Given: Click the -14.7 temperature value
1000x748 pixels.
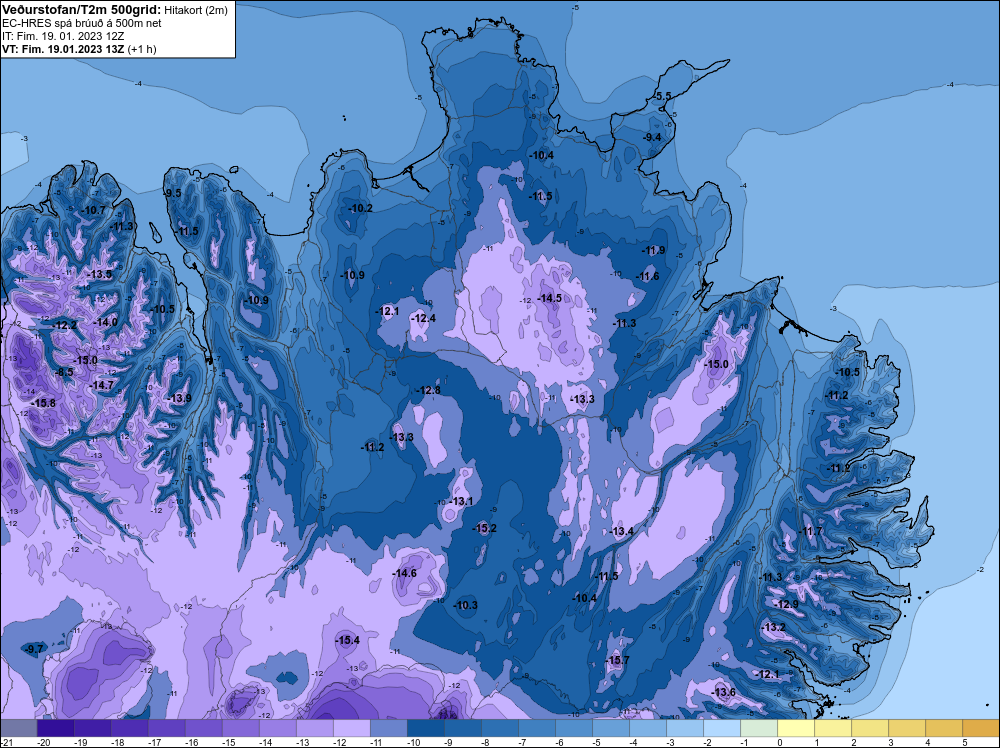Looking at the screenshot, I should click(x=102, y=385).
